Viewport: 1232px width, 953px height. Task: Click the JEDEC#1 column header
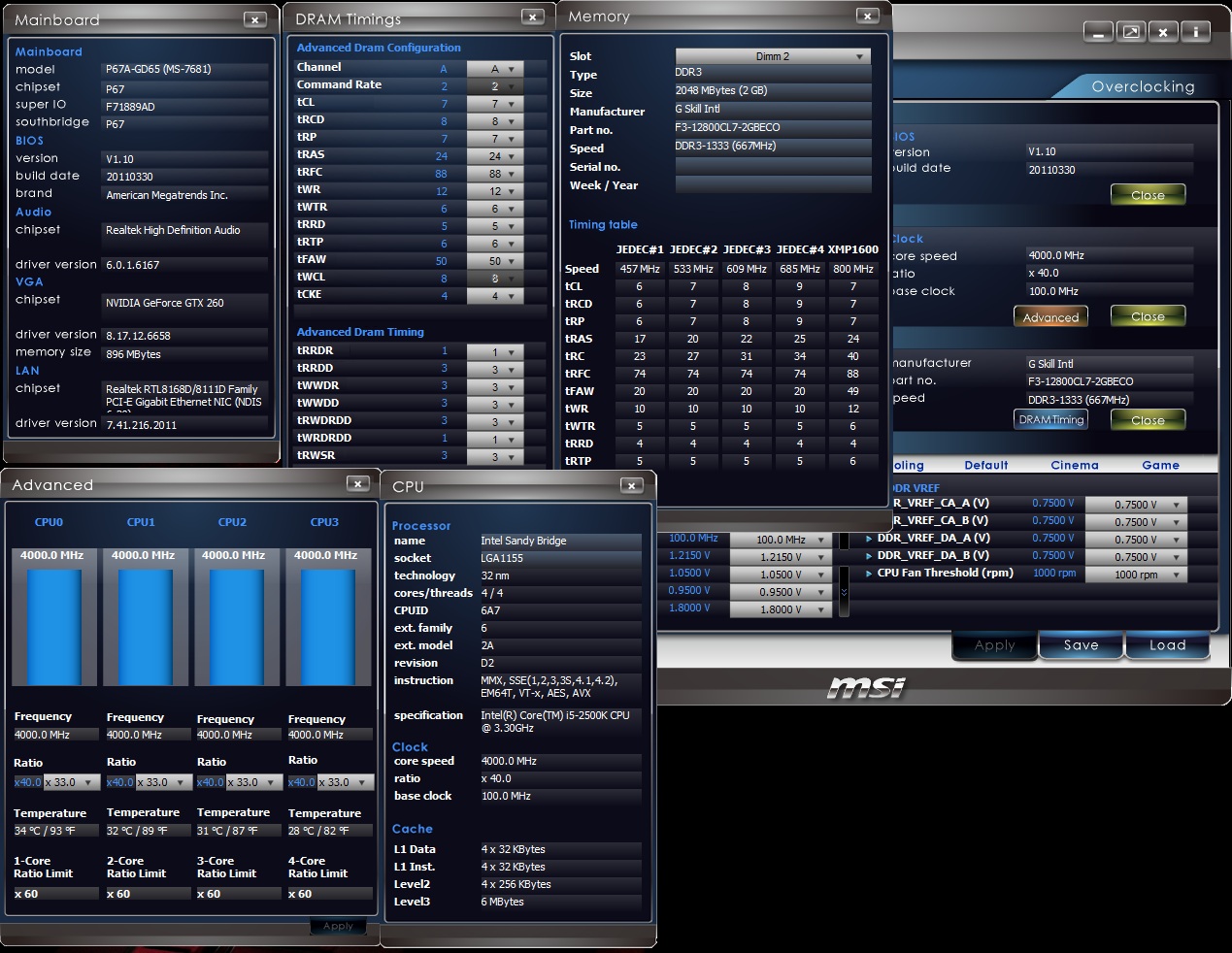tap(640, 249)
